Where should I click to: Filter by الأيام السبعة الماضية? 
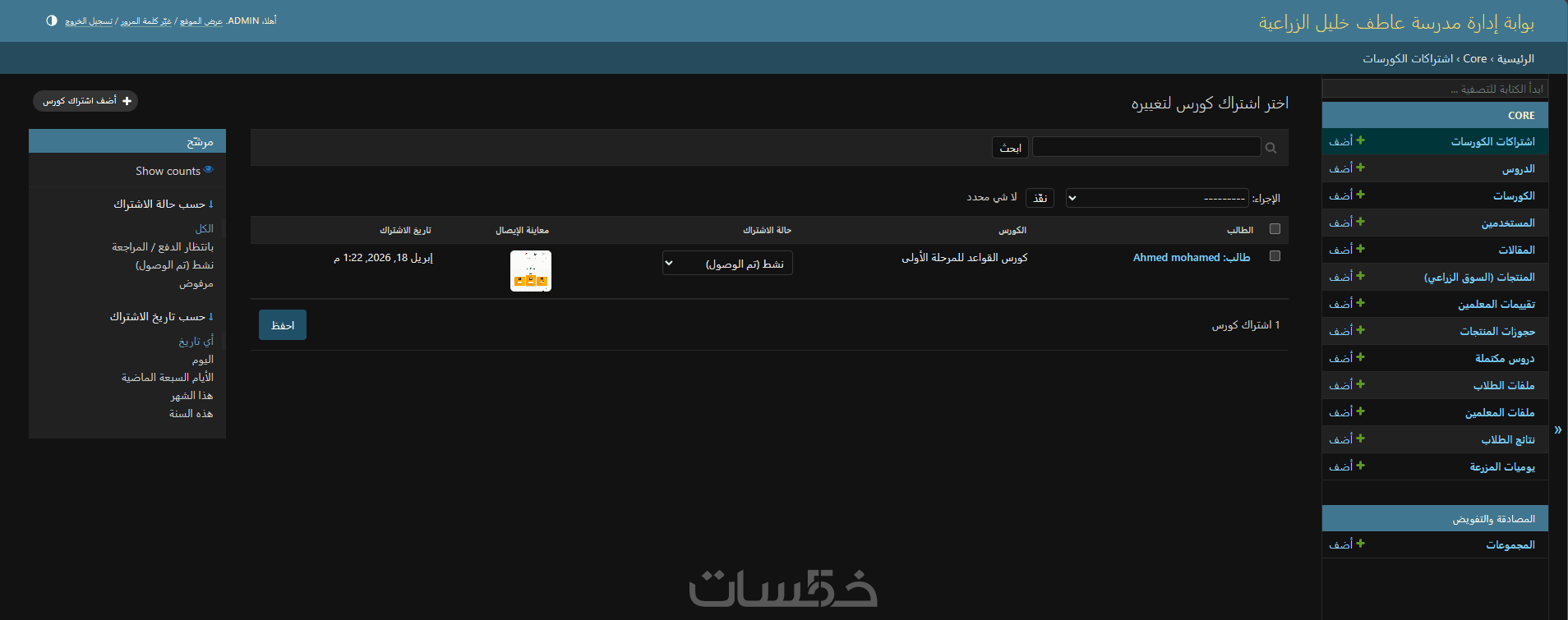coord(168,378)
